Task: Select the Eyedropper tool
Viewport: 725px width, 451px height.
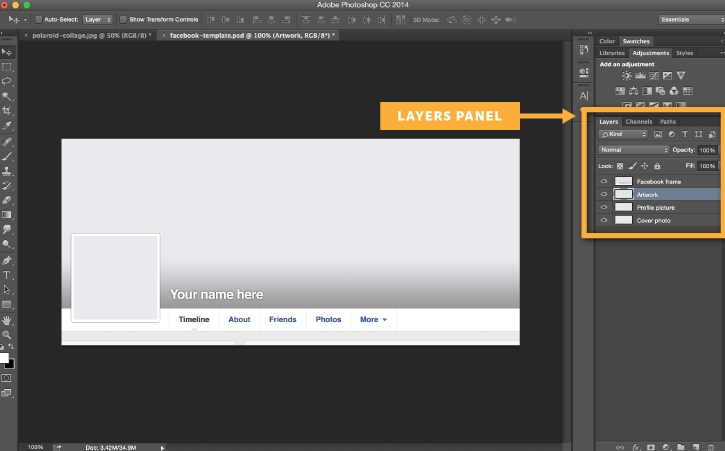Action: 7,126
